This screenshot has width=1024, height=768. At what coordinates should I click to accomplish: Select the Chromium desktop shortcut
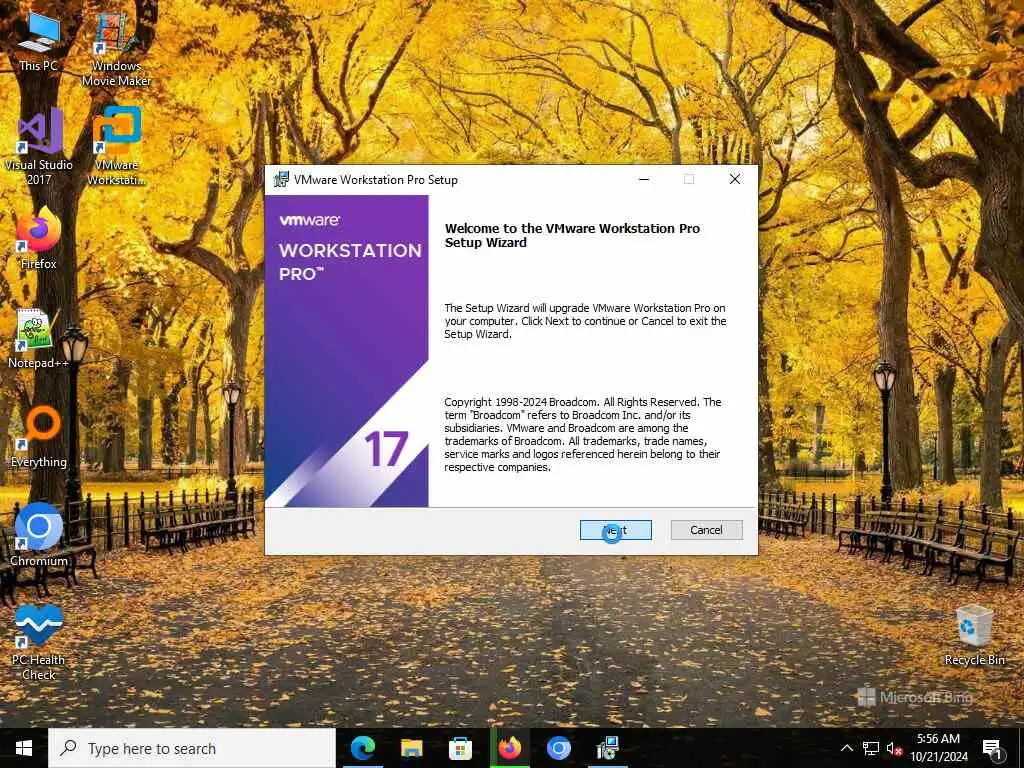pos(39,536)
